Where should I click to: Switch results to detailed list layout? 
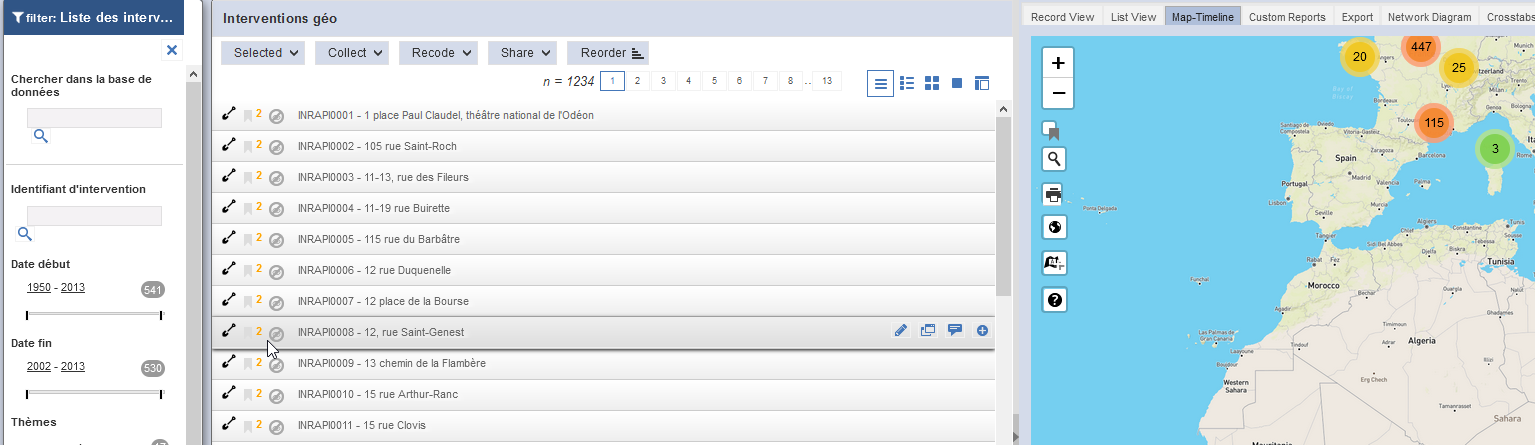click(908, 83)
